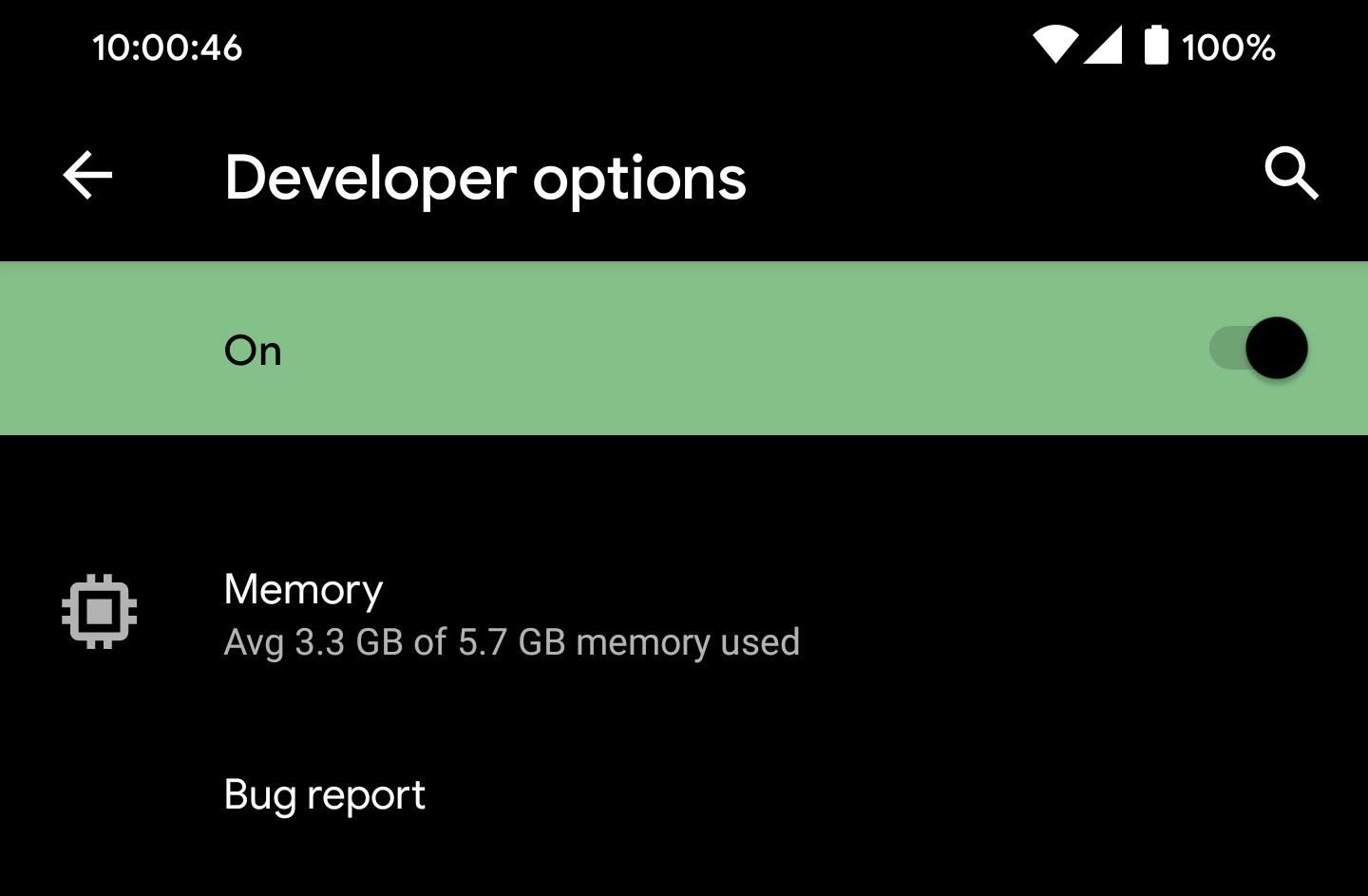Select the Bug report option
Image resolution: width=1368 pixels, height=896 pixels.
point(324,795)
